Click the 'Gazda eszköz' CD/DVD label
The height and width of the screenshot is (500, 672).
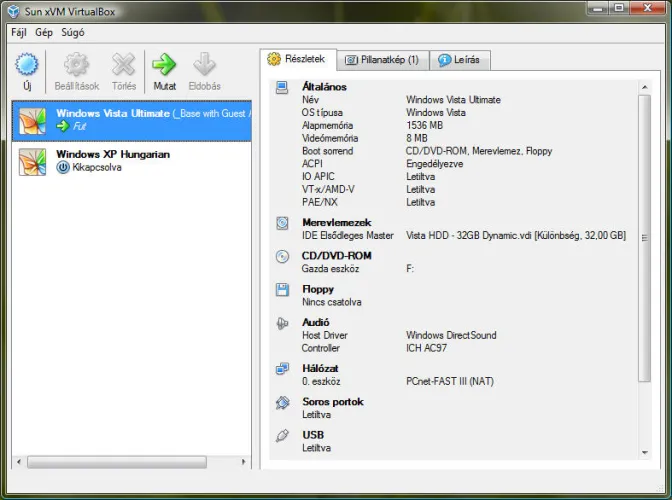point(330,269)
